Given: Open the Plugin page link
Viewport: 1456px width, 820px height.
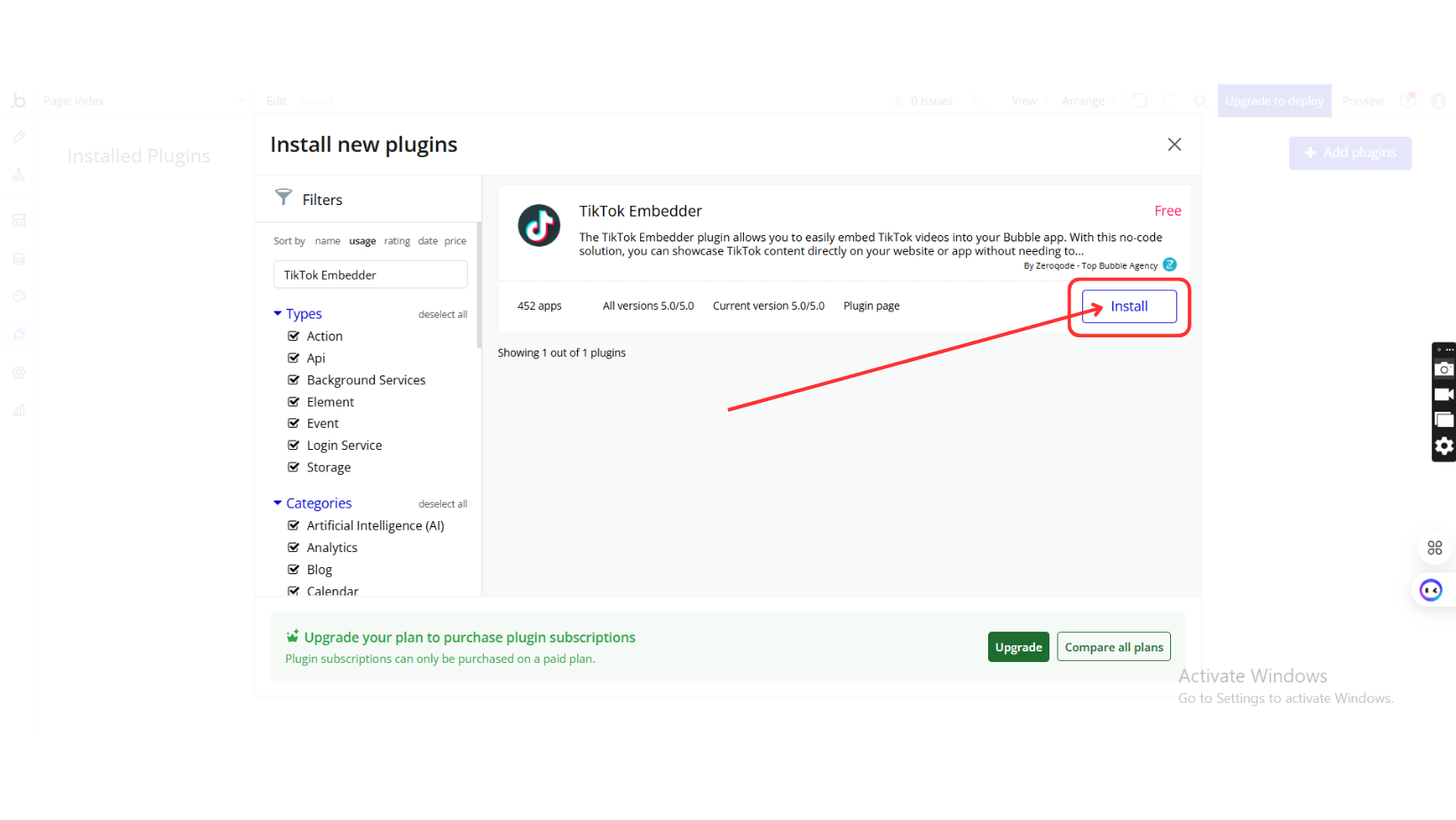Looking at the screenshot, I should (x=871, y=306).
